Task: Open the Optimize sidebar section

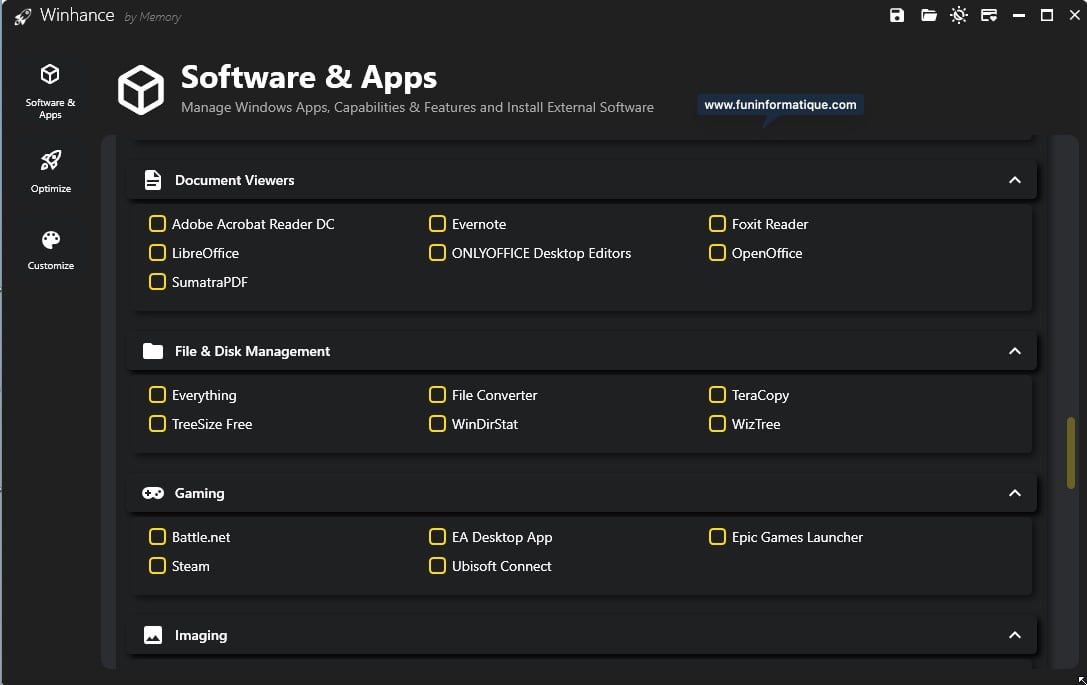Action: [51, 171]
